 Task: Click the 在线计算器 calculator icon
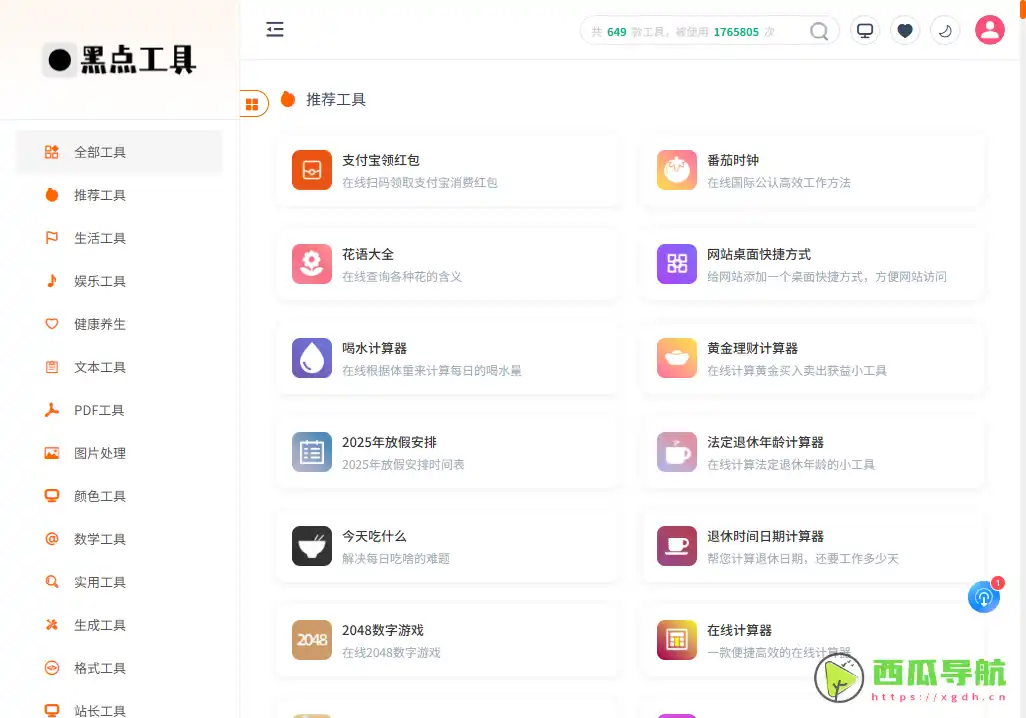[677, 640]
